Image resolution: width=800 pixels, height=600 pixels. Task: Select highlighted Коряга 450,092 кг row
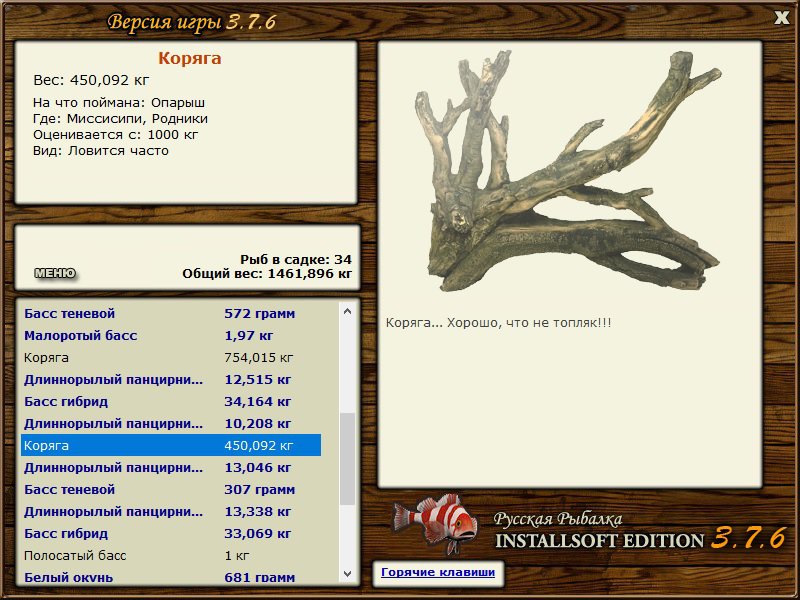tap(171, 445)
